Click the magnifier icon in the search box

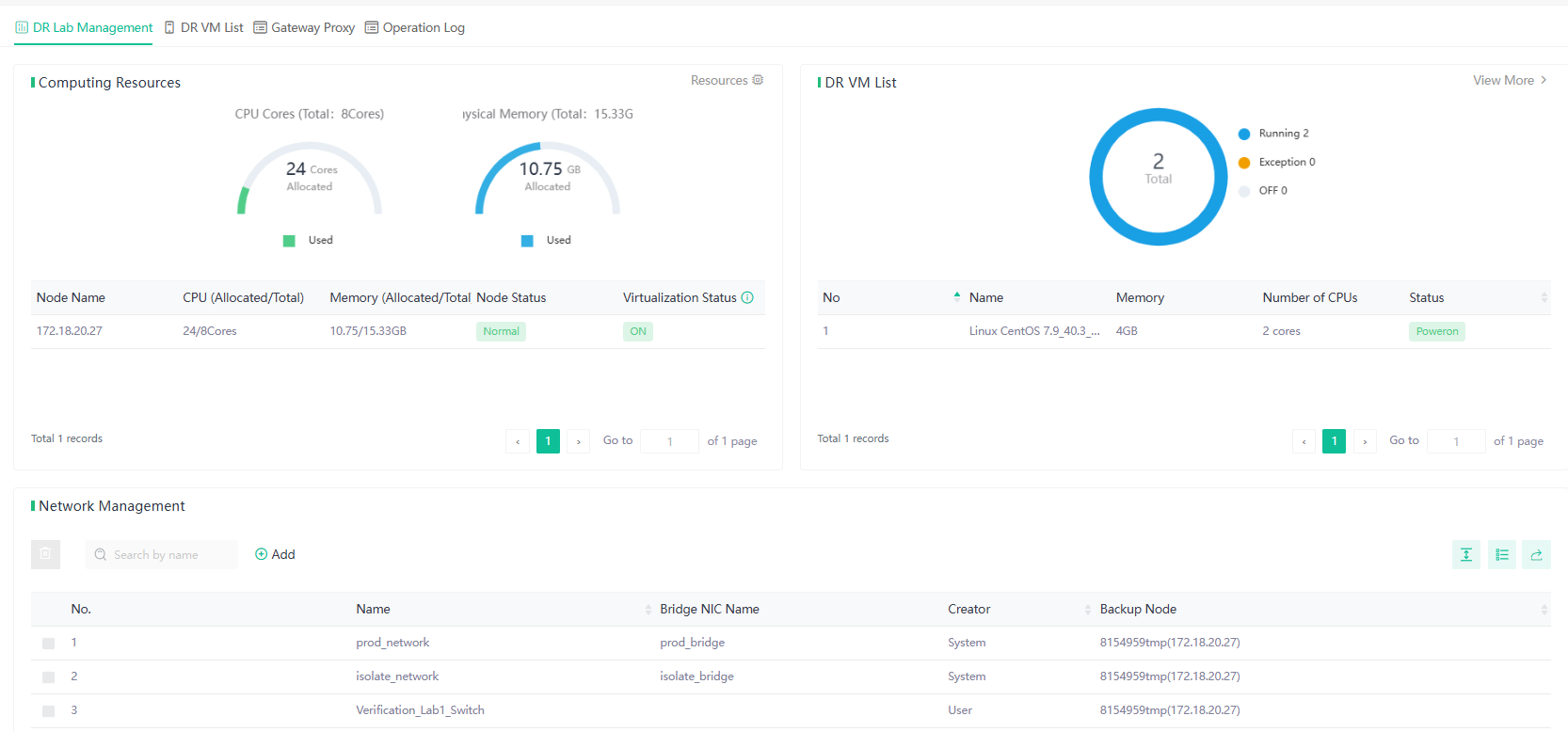click(101, 555)
